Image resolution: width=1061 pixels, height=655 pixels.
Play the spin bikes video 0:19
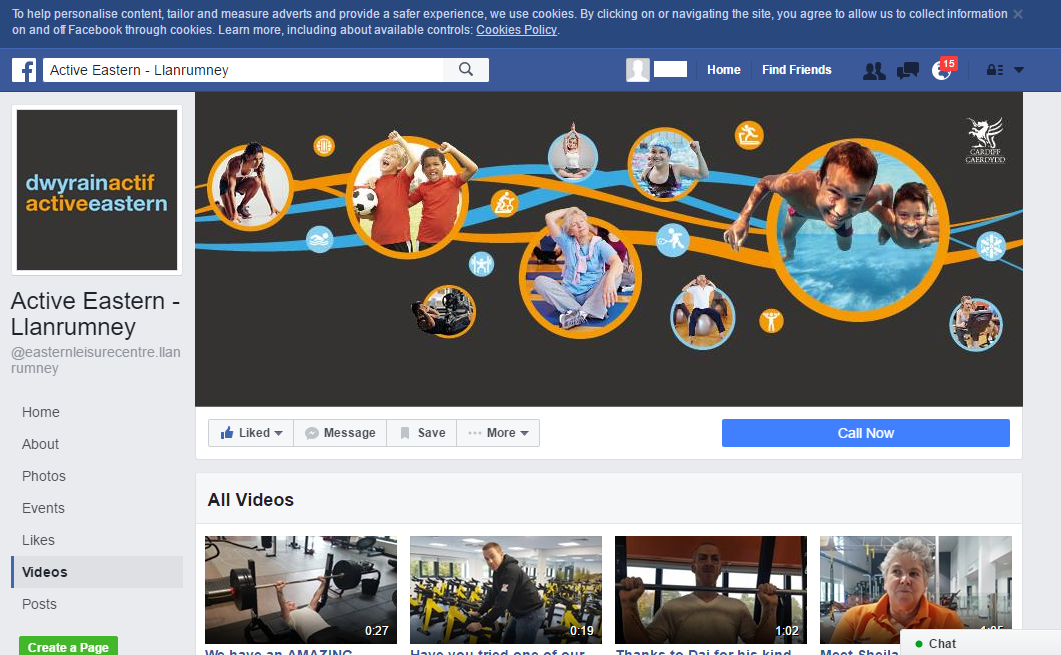point(506,590)
